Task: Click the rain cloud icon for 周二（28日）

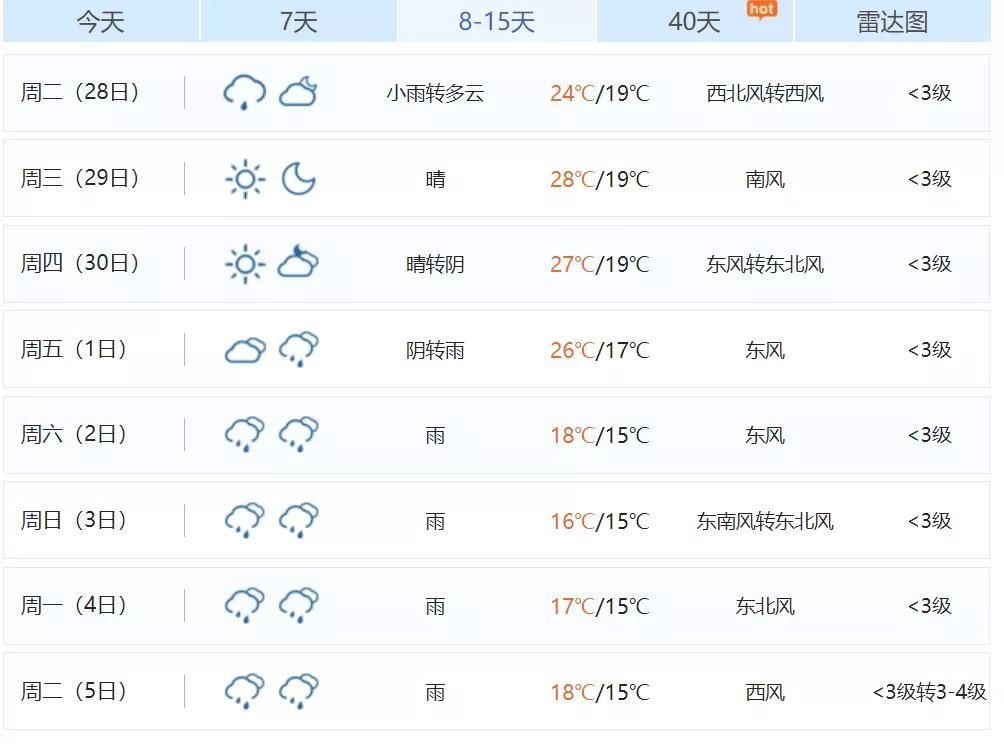Action: click(x=244, y=93)
